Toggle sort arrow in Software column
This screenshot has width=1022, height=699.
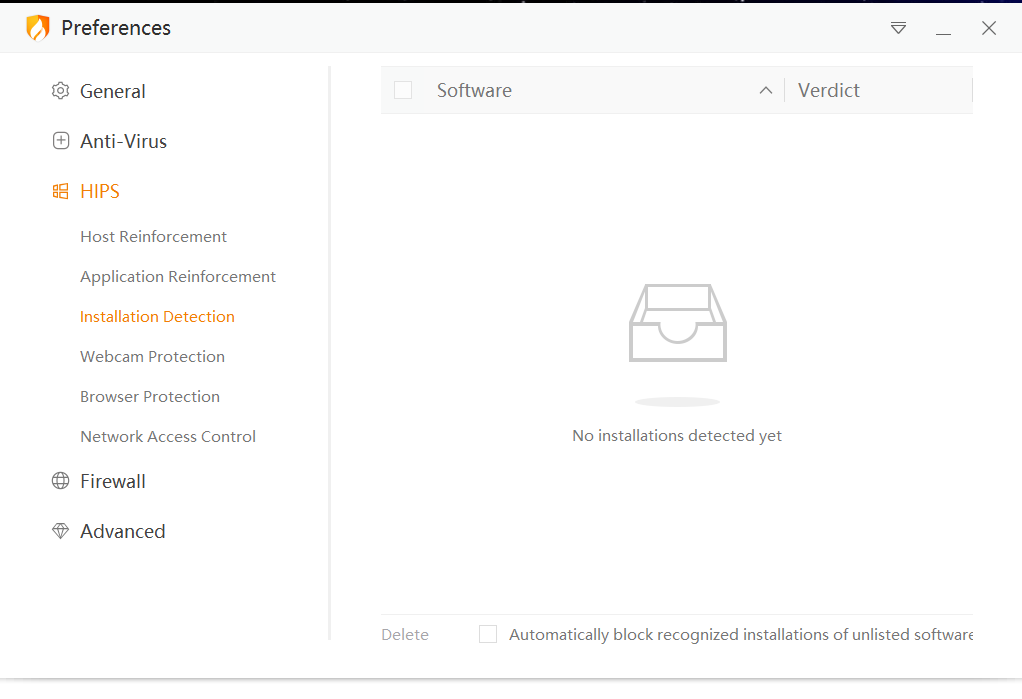(766, 91)
